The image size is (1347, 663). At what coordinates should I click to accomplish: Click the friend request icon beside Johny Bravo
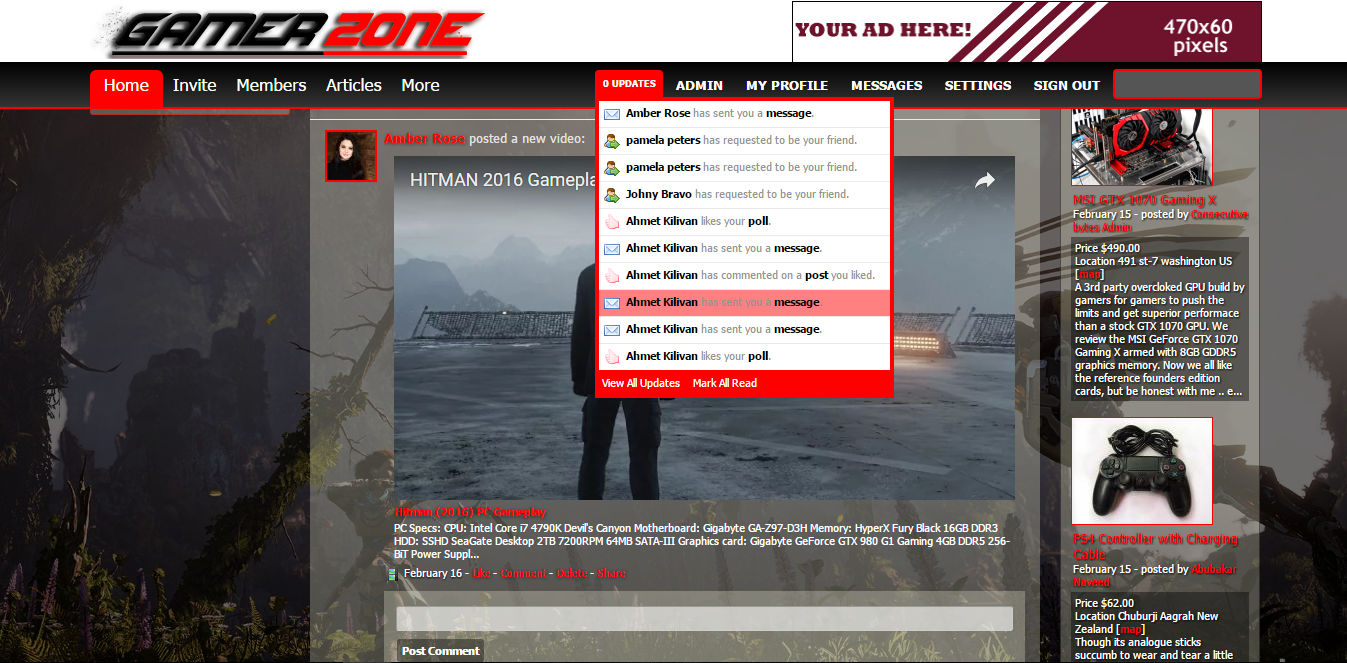[x=612, y=195]
